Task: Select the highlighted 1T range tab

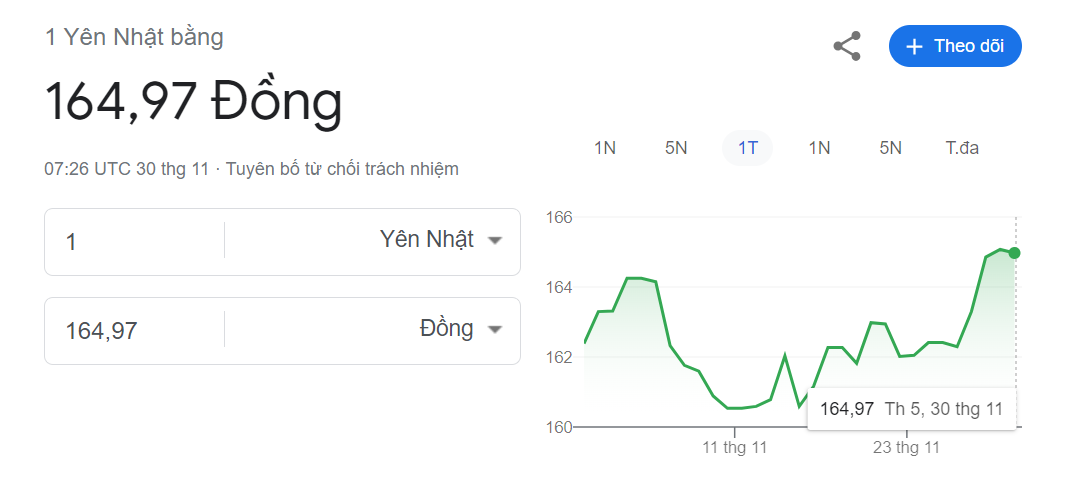Action: point(747,148)
